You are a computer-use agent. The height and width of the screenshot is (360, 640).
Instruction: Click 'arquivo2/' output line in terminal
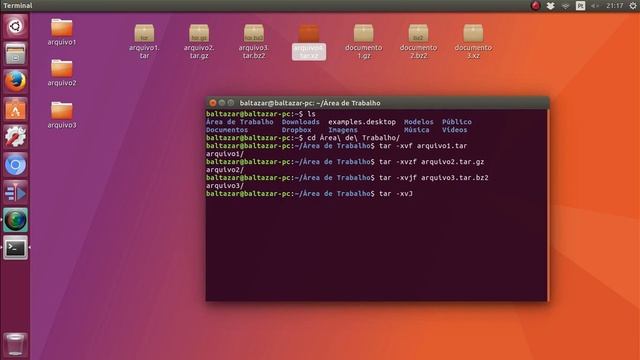pos(225,170)
